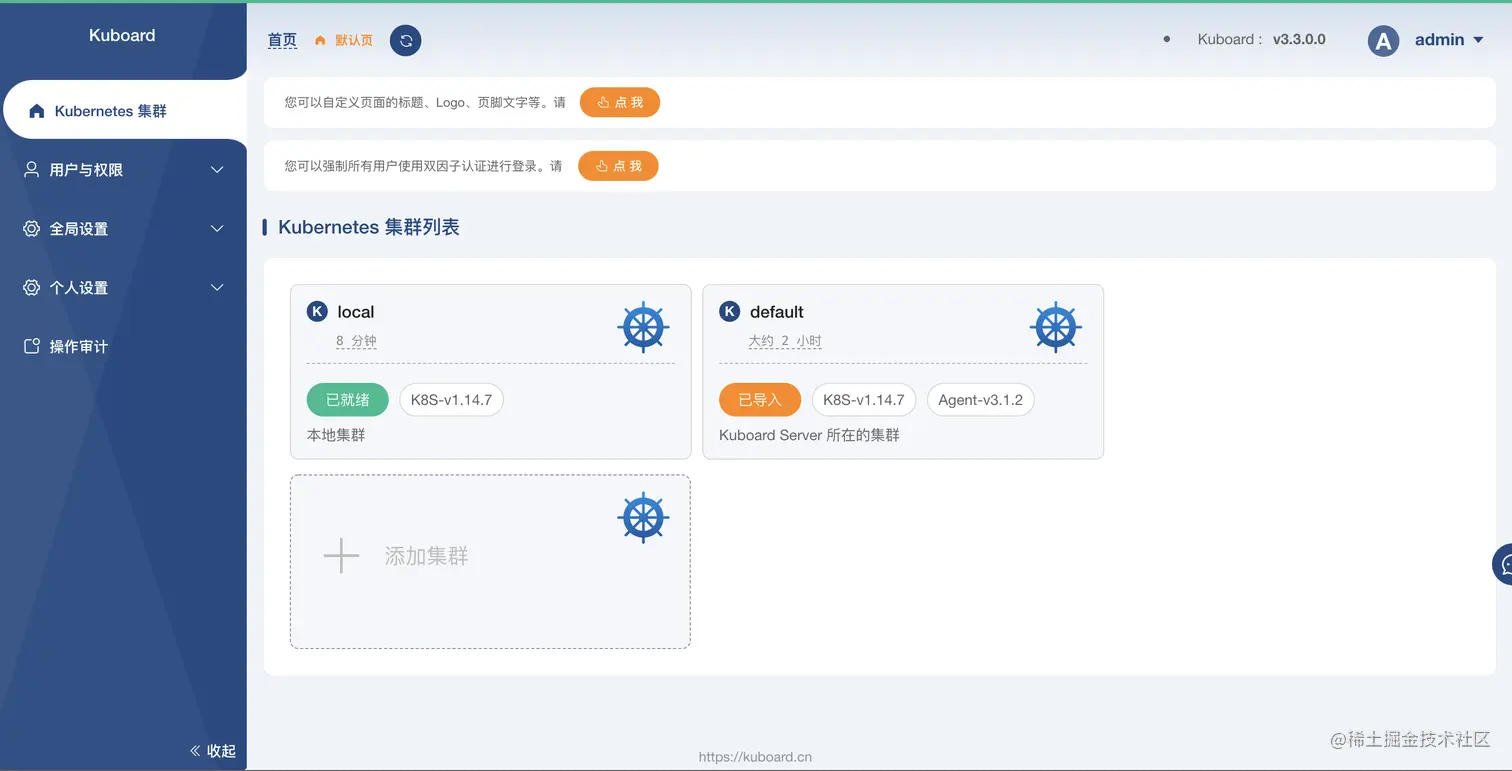Image resolution: width=1512 pixels, height=771 pixels.
Task: Click the gear icon of 个人设置
Action: click(32, 288)
